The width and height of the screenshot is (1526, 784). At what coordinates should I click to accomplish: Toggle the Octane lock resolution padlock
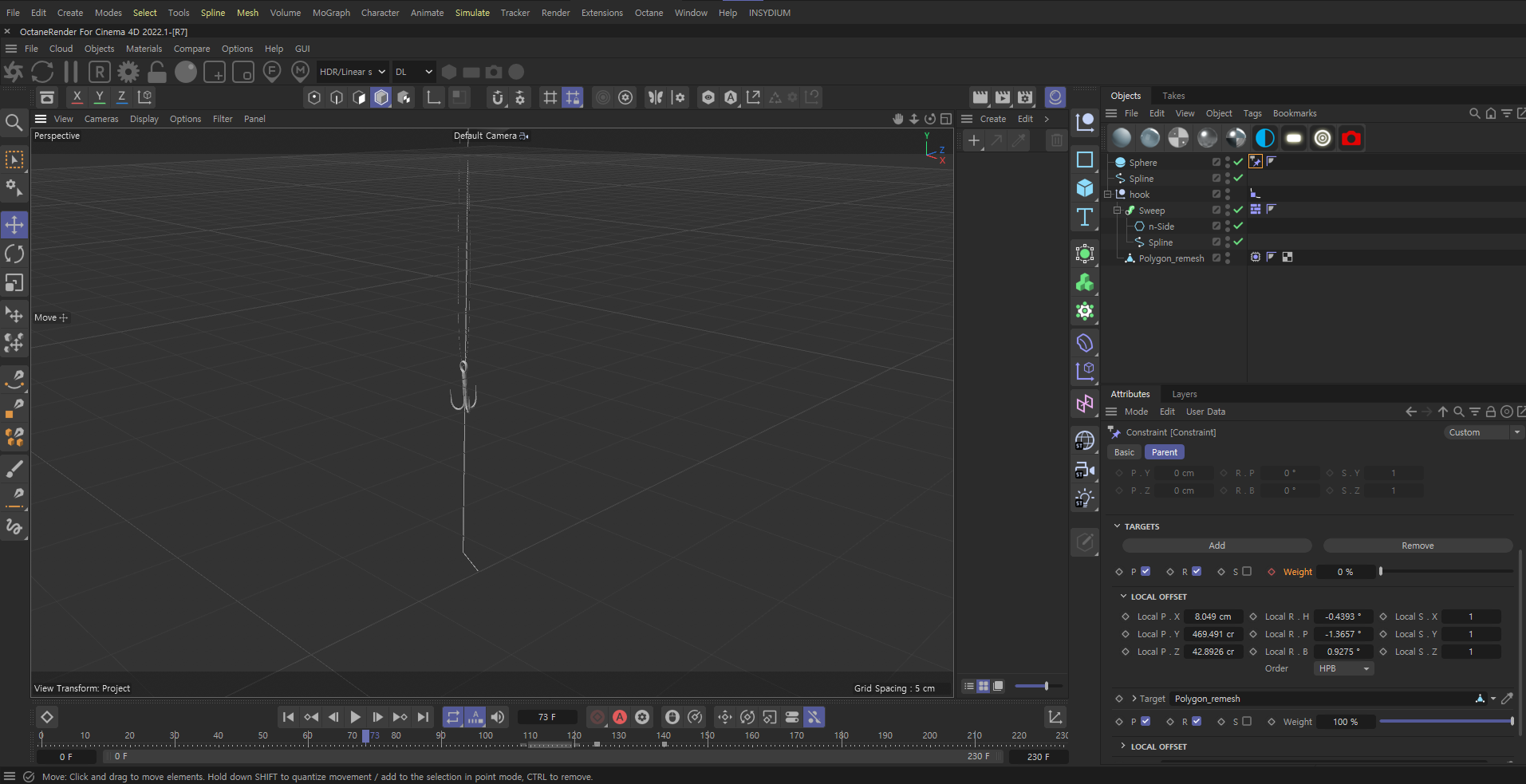157,72
